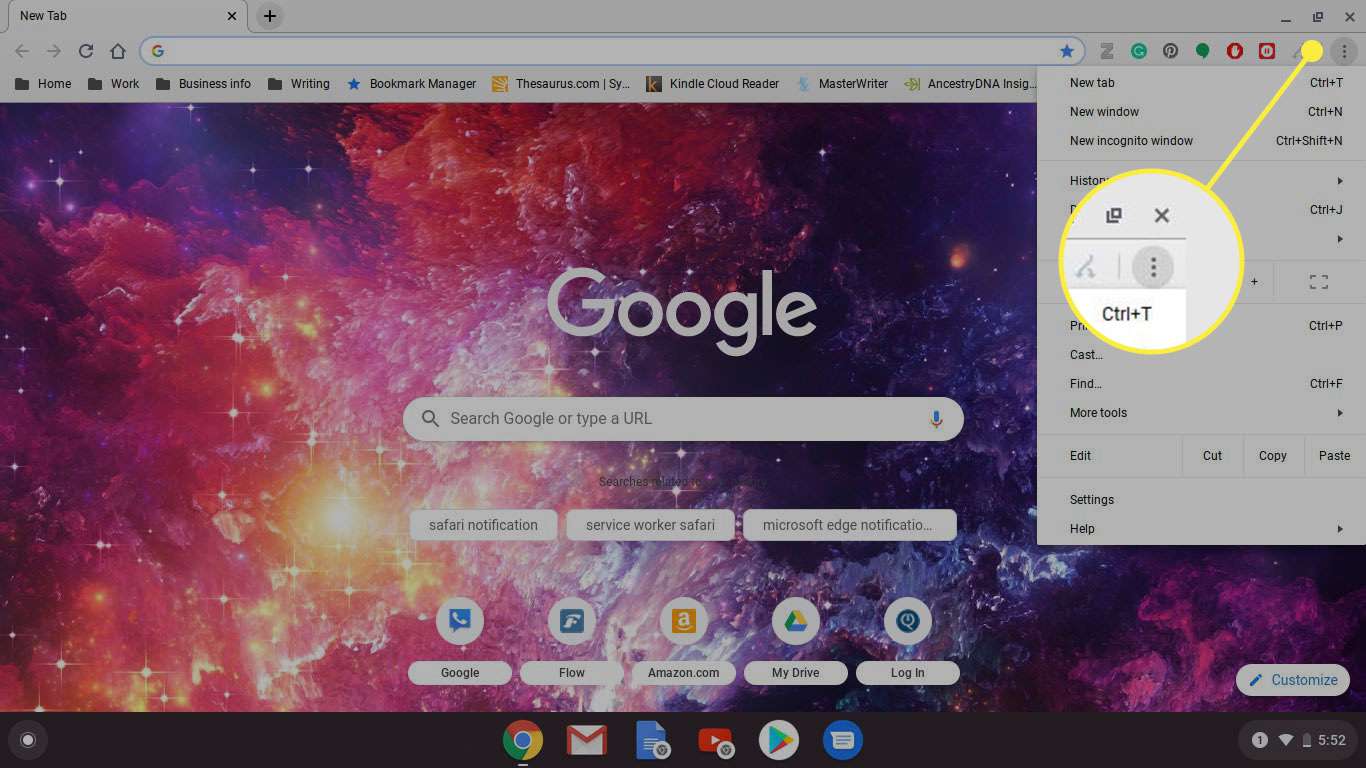Click the safari notification suggestion chip

(483, 525)
